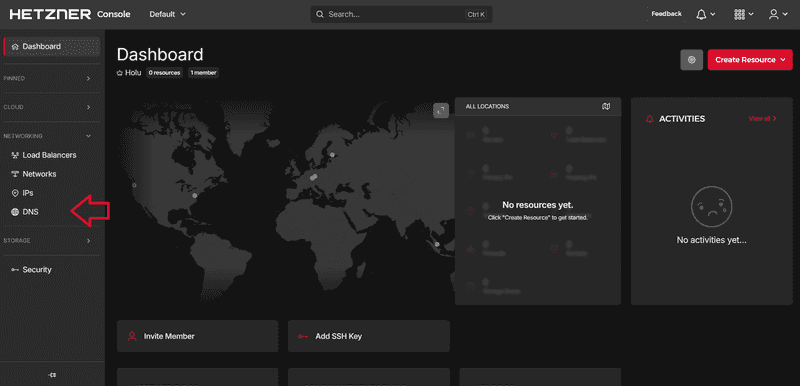Screen dimensions: 800x386
Task: Click the Networks sidebar icon
Action: pyautogui.click(x=15, y=174)
